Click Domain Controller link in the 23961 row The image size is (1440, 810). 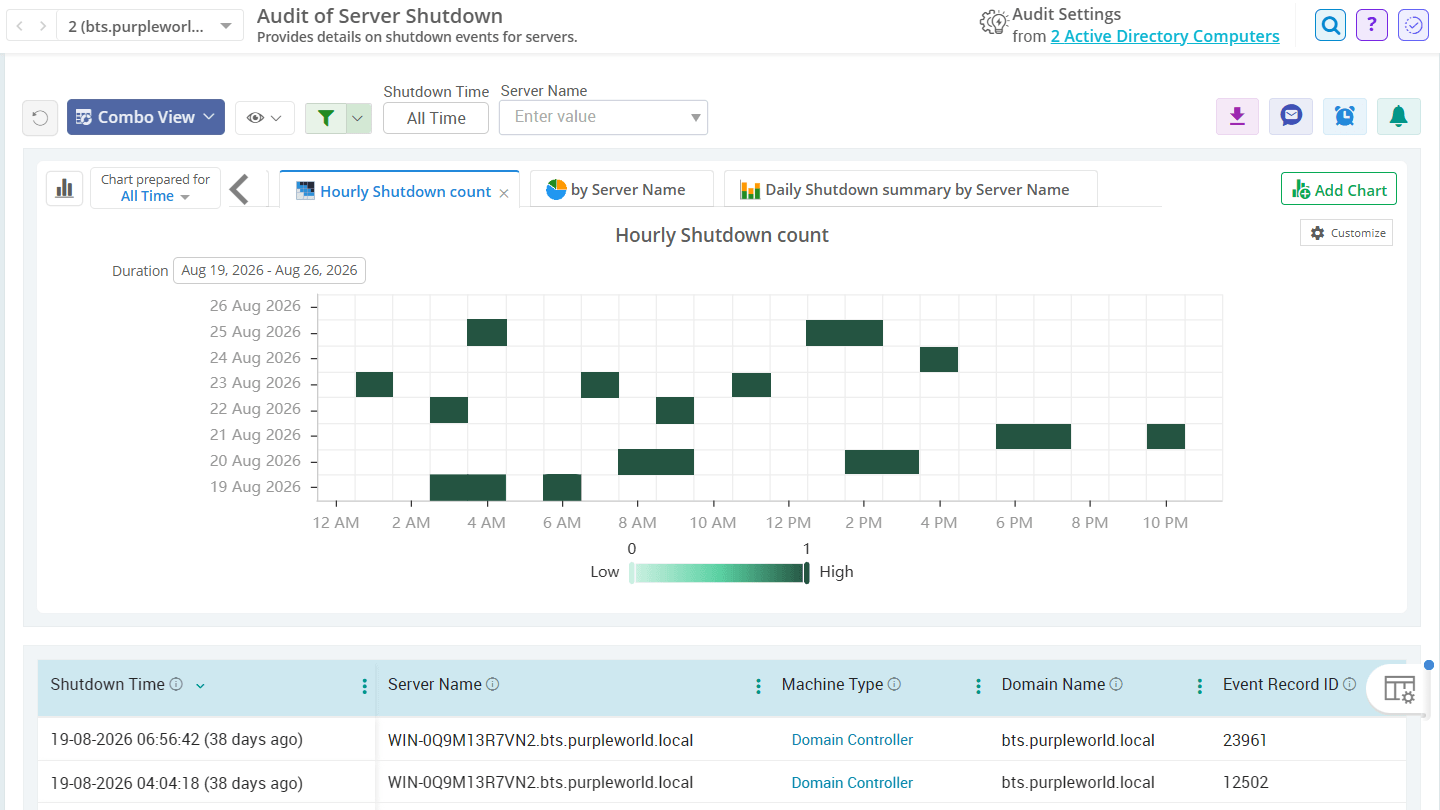pos(852,740)
